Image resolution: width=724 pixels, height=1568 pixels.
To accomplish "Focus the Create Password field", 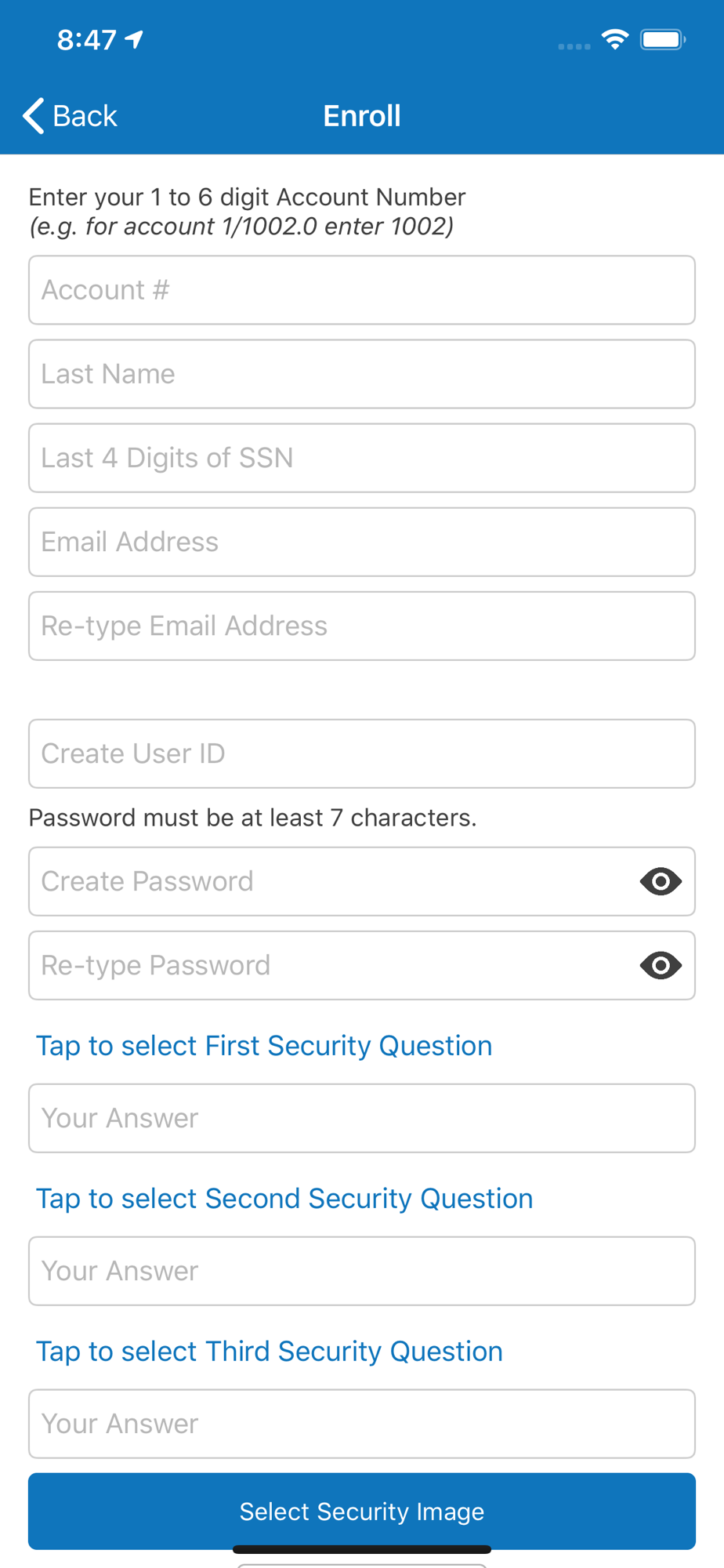I will click(x=333, y=881).
